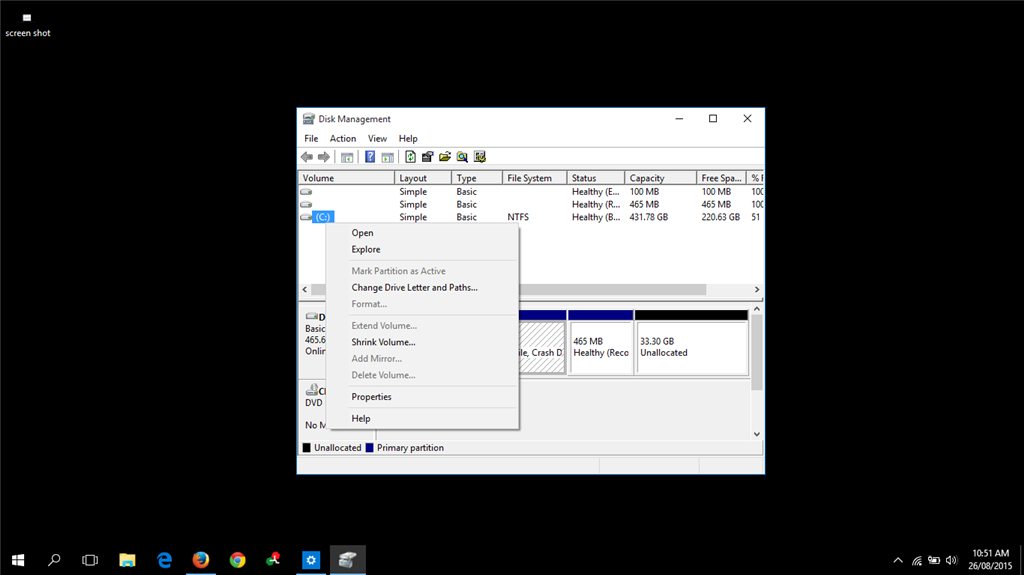Open the Help menu in the menu bar

click(x=408, y=139)
